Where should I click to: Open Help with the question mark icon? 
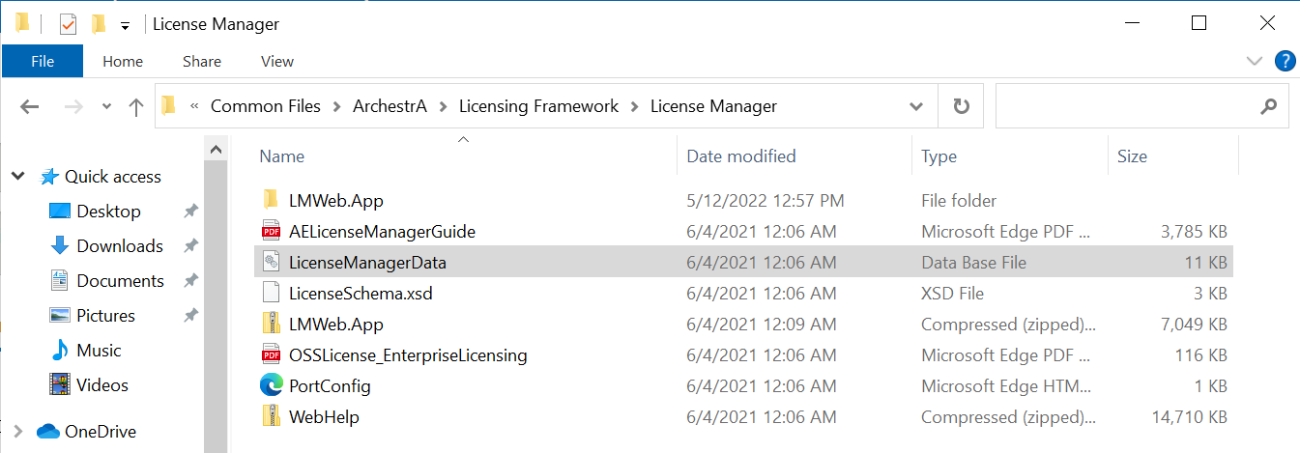pos(1285,61)
